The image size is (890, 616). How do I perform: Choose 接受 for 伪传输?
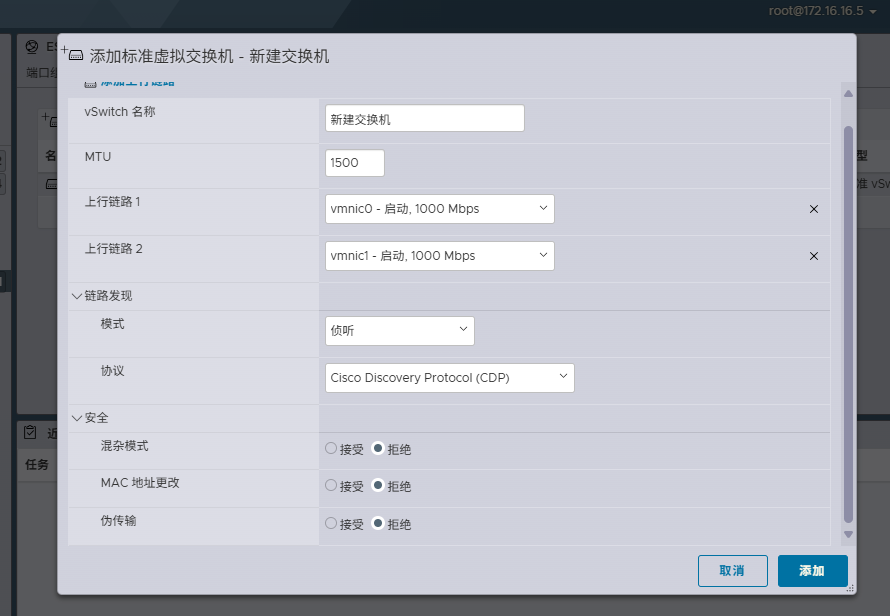330,523
